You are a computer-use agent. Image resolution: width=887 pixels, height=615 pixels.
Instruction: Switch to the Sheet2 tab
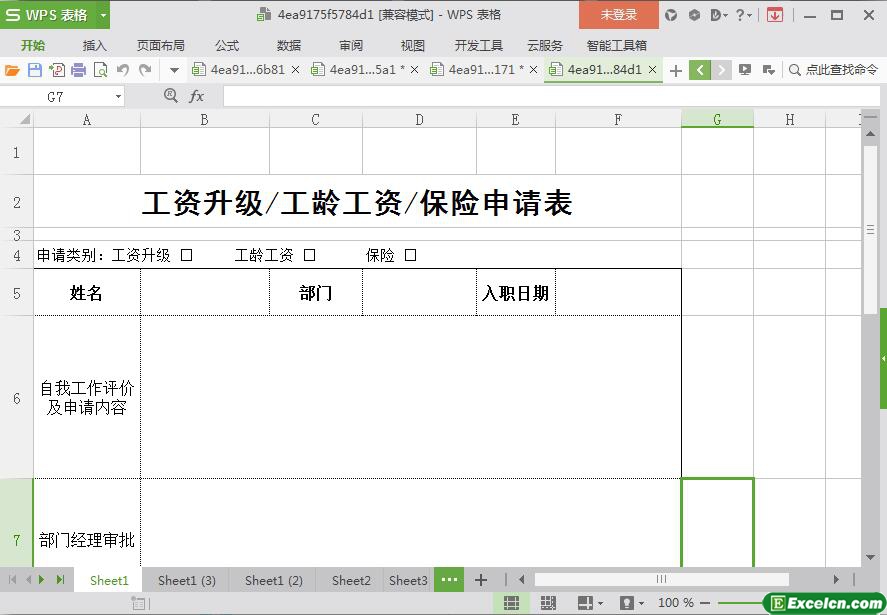(x=351, y=580)
